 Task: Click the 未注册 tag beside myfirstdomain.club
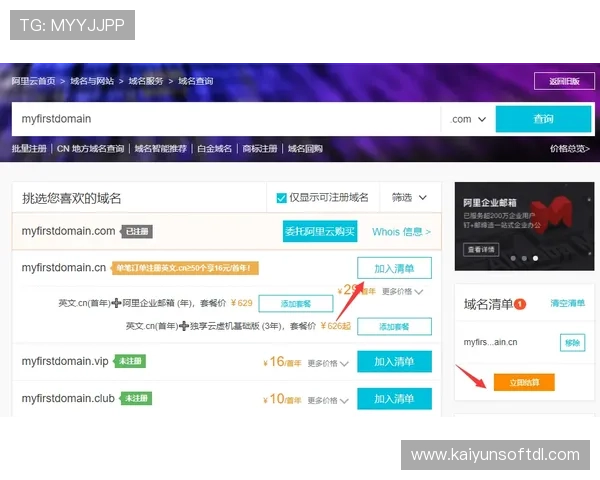click(136, 398)
